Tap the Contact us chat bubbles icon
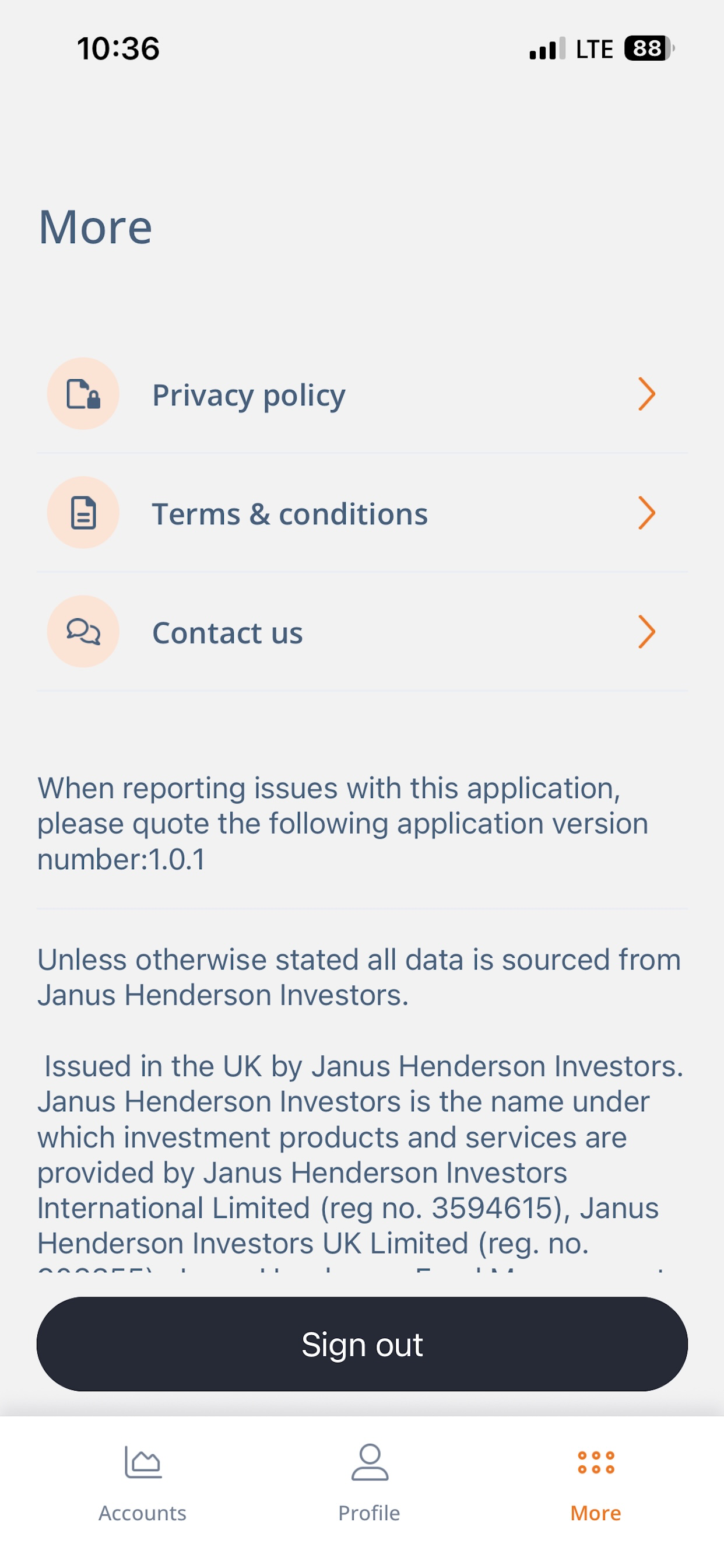This screenshot has width=724, height=1568. (83, 631)
